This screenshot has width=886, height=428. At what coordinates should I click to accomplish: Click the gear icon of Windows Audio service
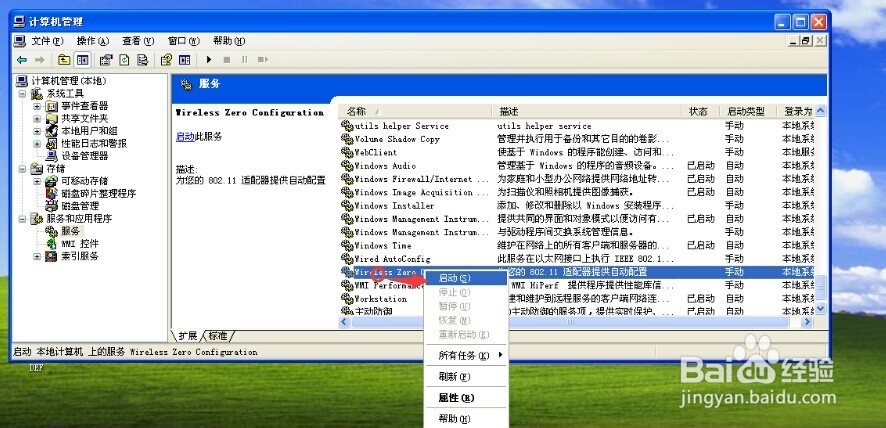(347, 166)
